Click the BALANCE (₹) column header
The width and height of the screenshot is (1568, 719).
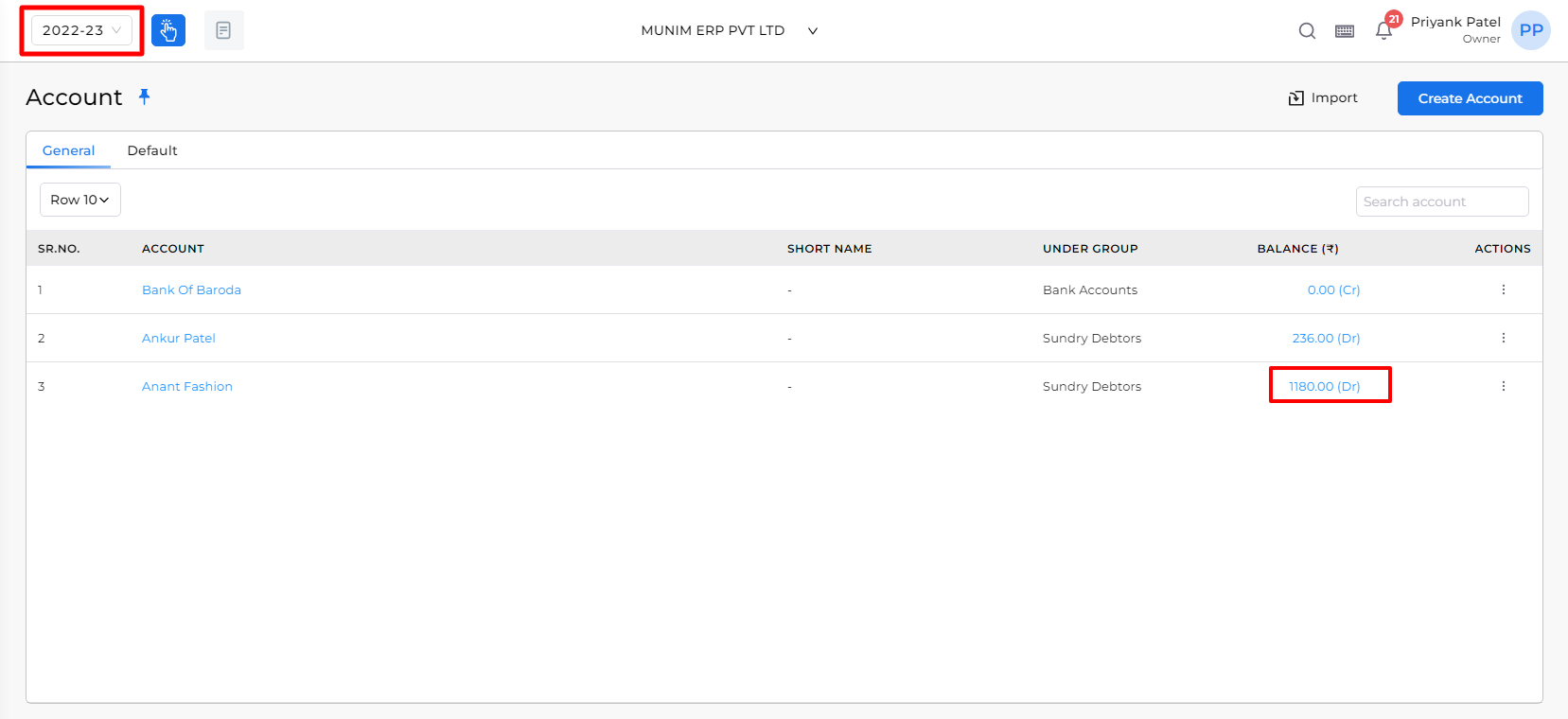1297,249
